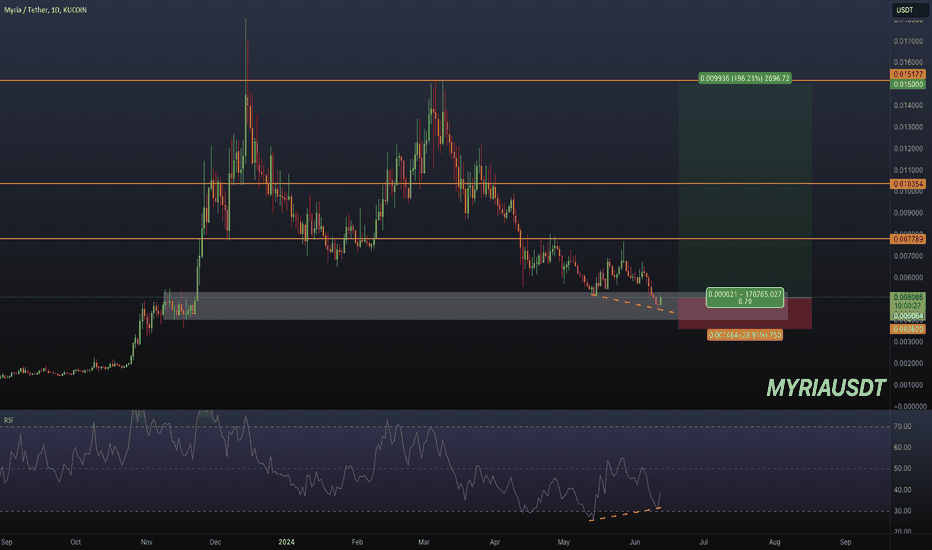Click the 2024 label on time axis

pos(286,542)
